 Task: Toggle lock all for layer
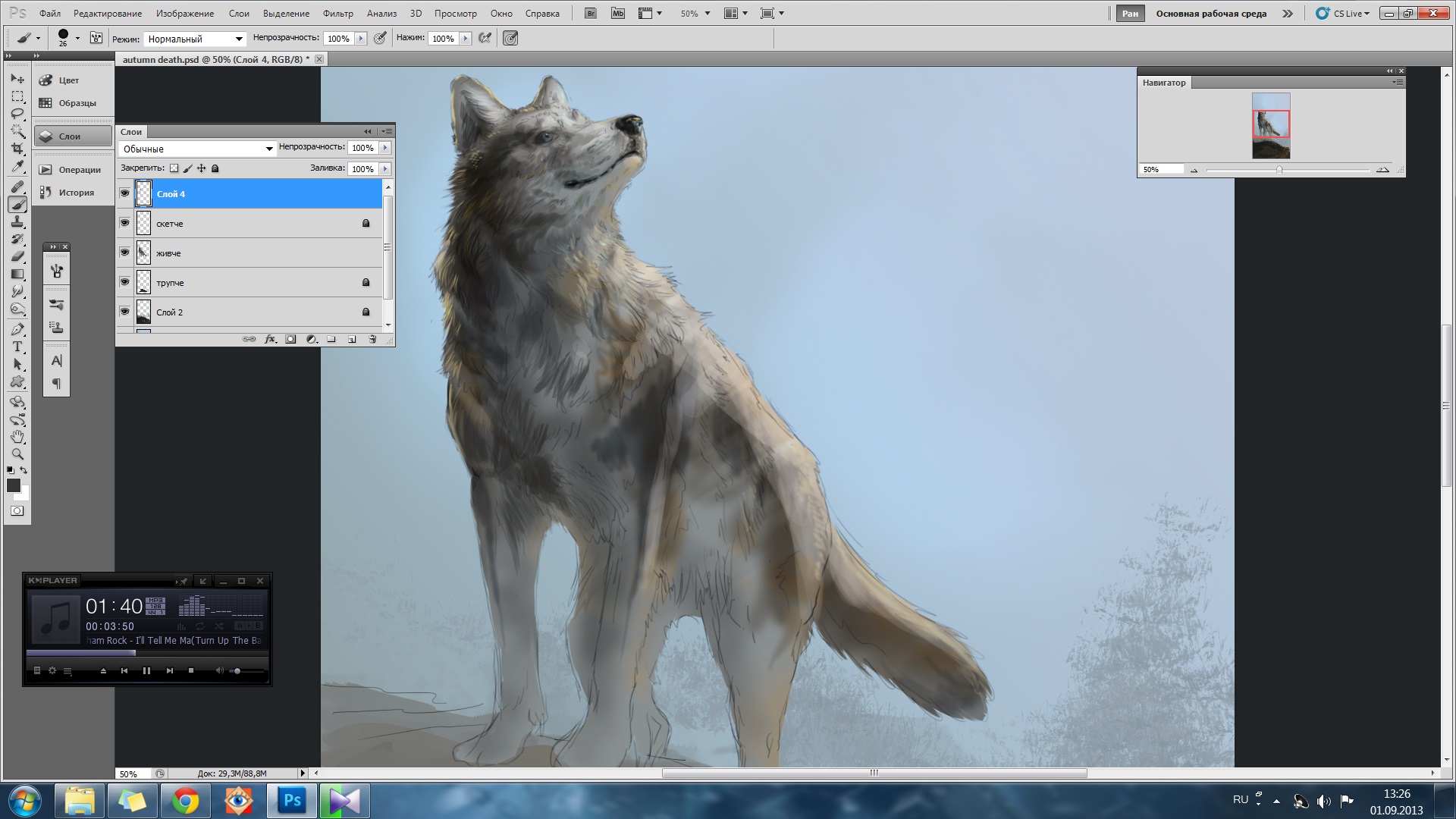pos(215,168)
